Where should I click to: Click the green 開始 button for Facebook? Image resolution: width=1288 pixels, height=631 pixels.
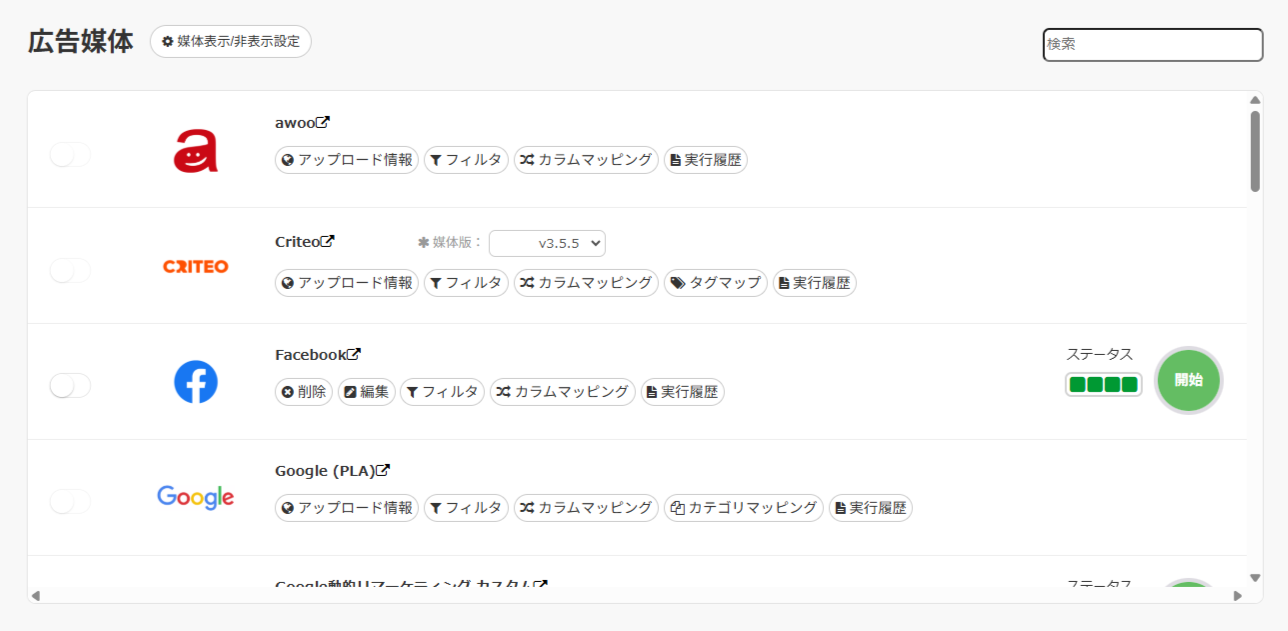(1189, 380)
